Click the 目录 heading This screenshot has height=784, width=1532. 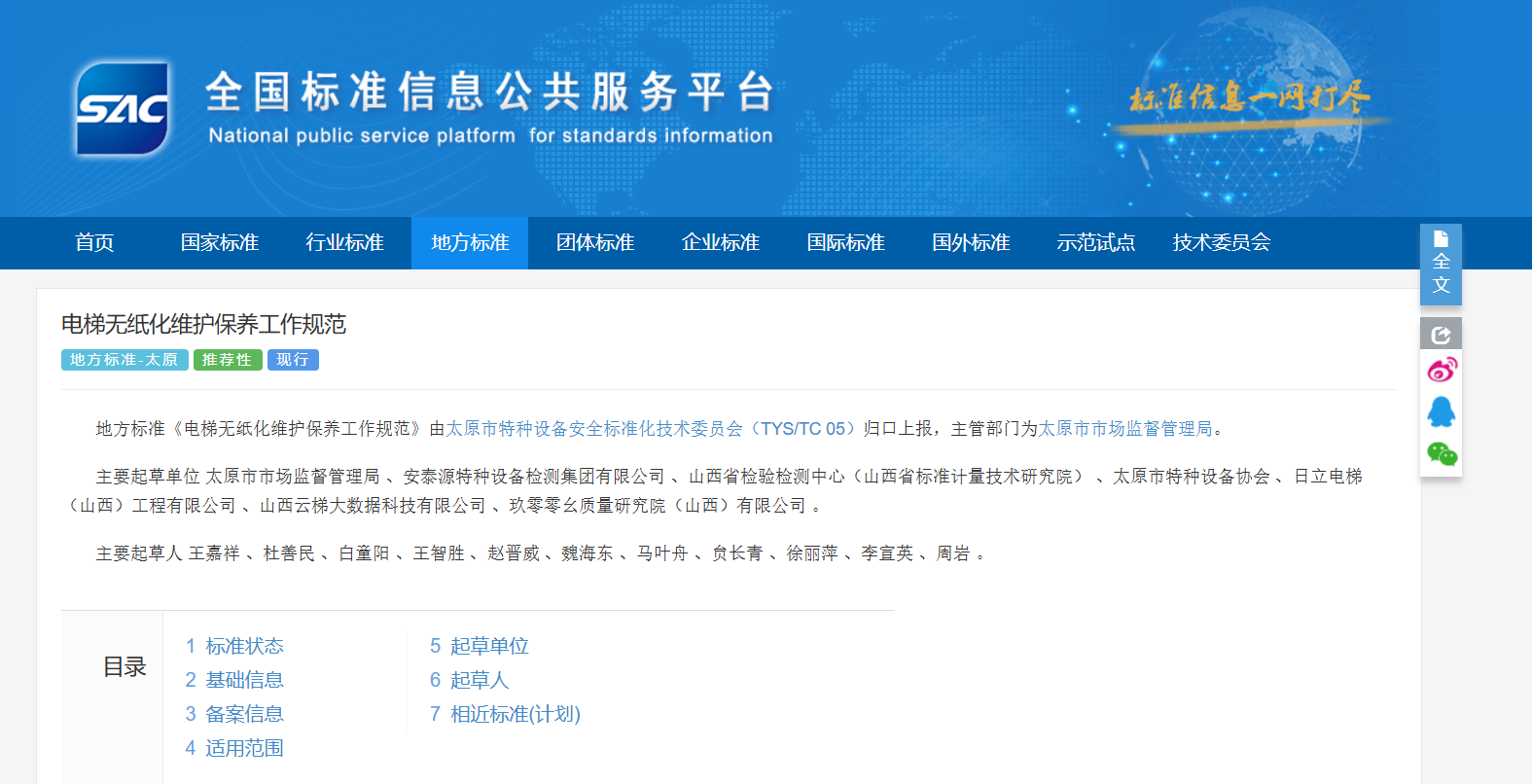coord(125,667)
